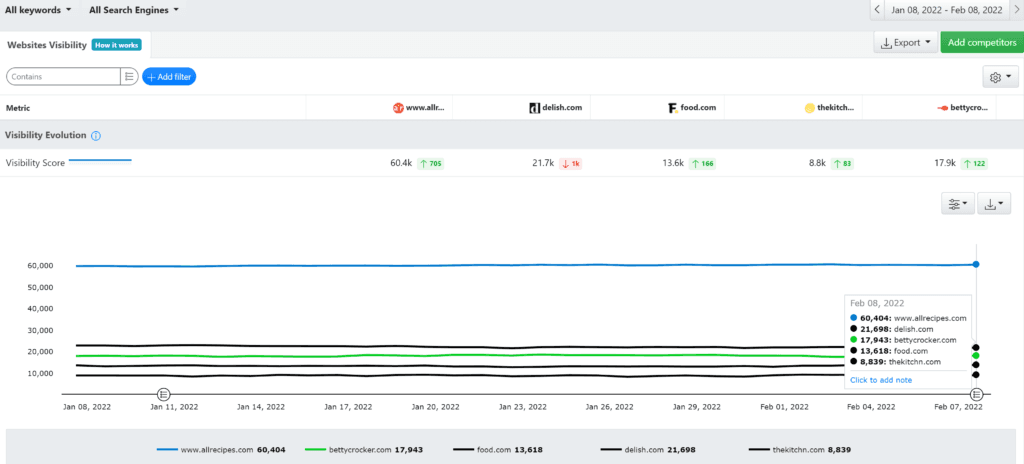Click the Click to add note link

click(x=881, y=380)
